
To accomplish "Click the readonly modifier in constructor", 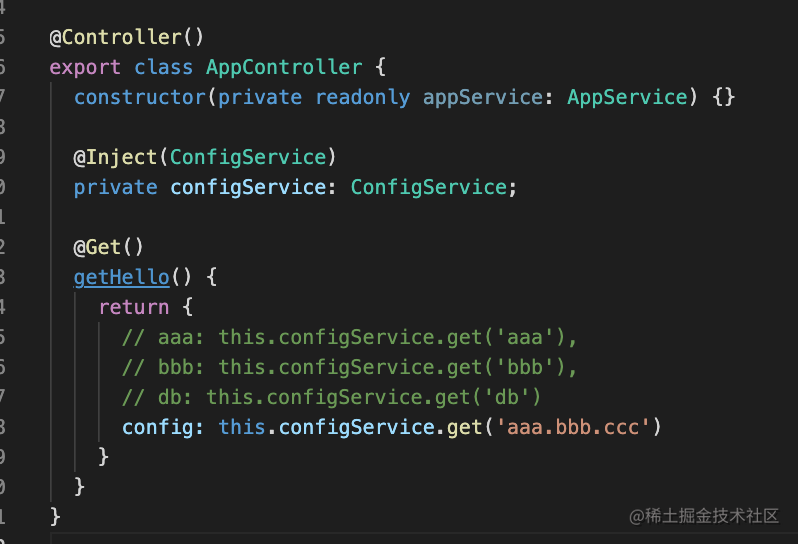I will tap(362, 97).
